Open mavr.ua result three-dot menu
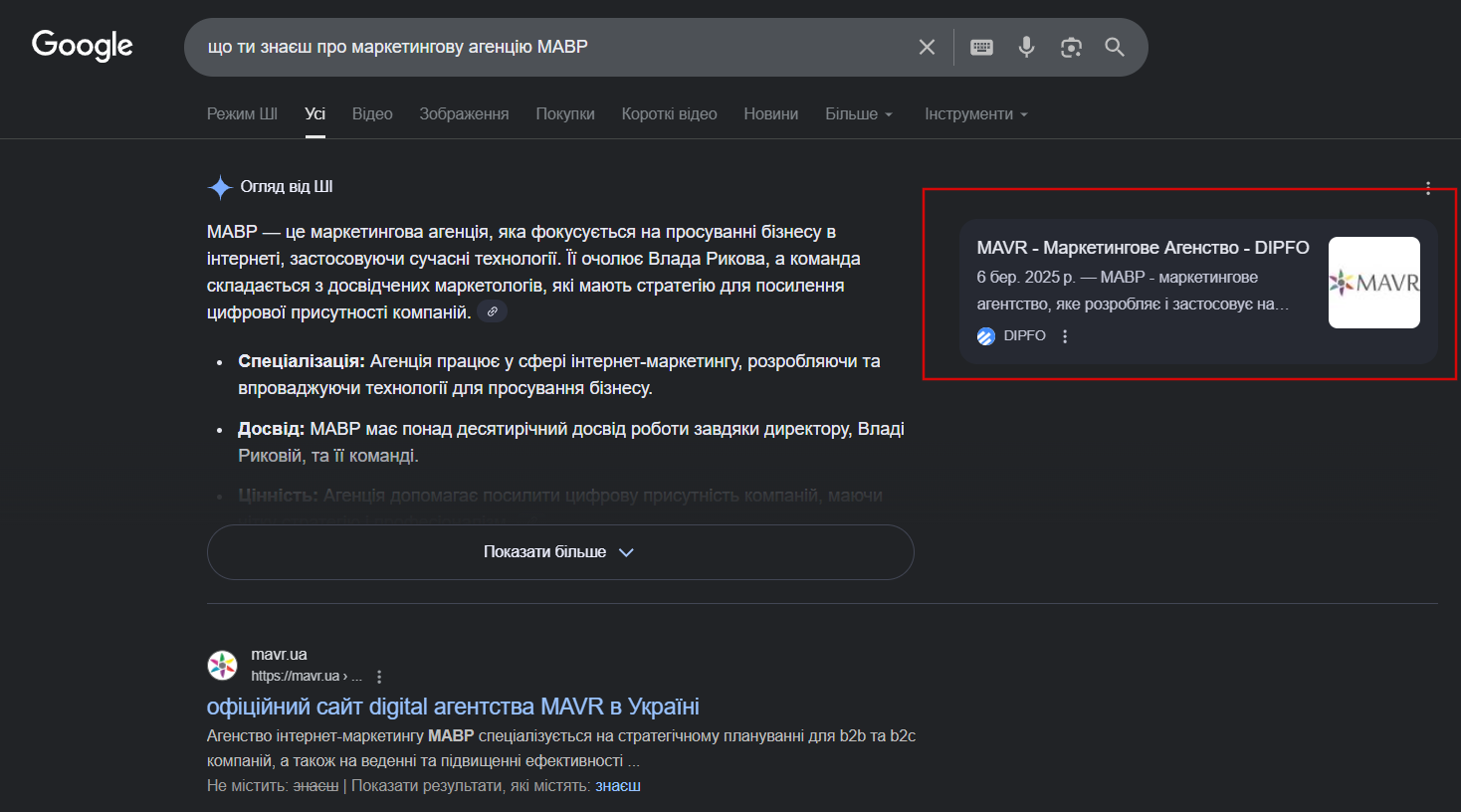Screen dimensions: 1461x812 (379, 677)
